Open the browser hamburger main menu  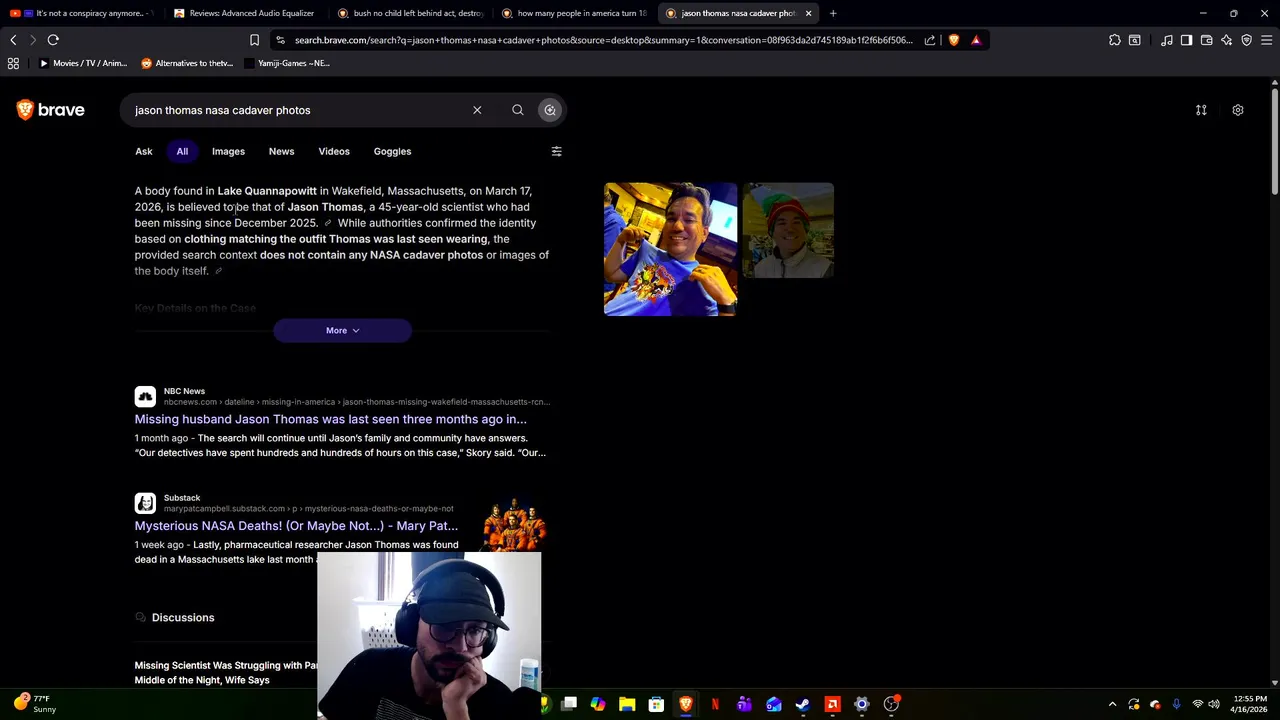pos(1267,40)
